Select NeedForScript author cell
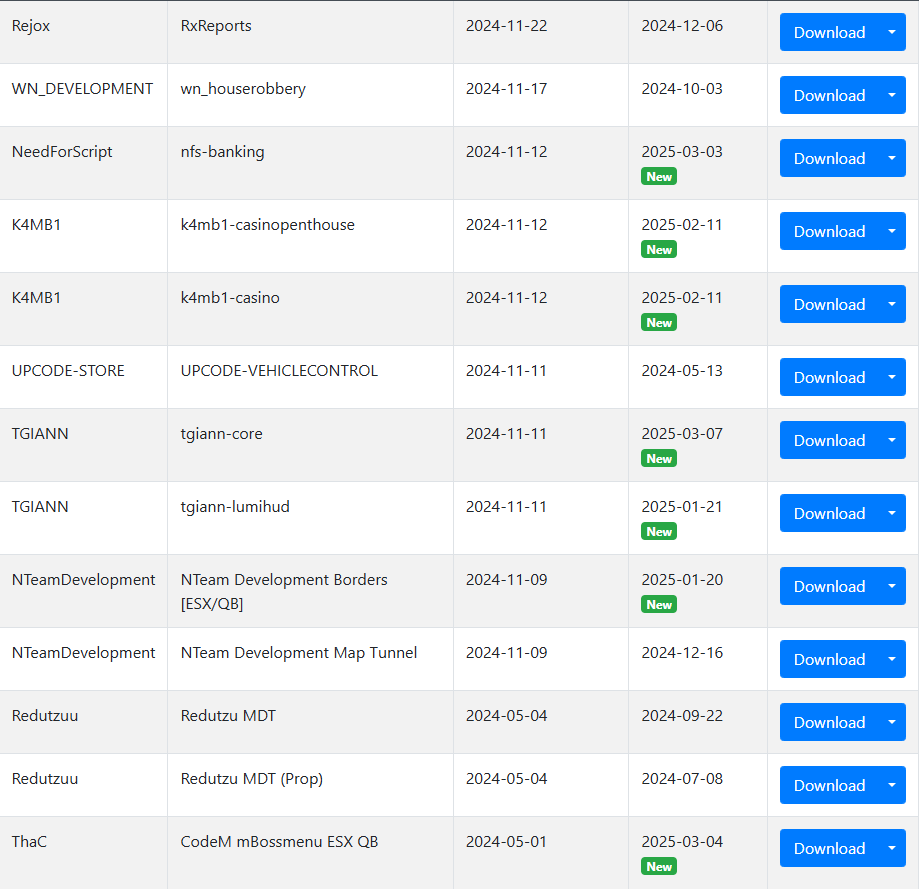This screenshot has width=919, height=889. (x=83, y=163)
